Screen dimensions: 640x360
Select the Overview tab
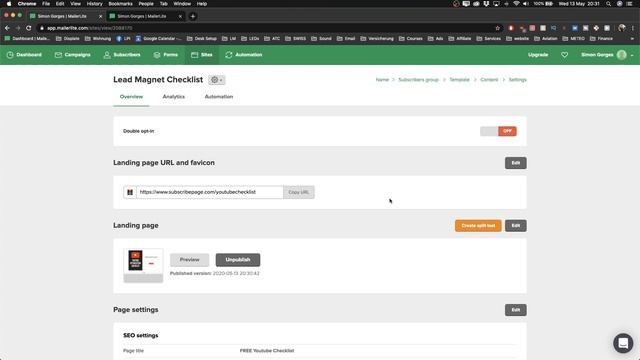pyautogui.click(x=131, y=97)
